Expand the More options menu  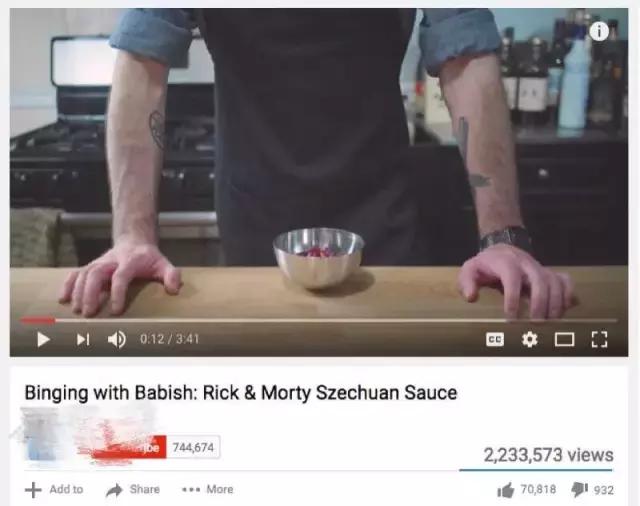[x=208, y=489]
